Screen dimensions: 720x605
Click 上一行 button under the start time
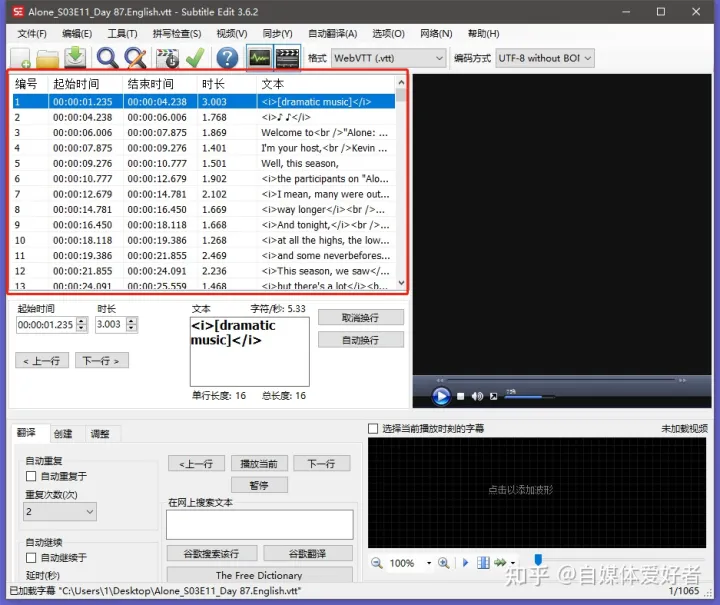point(42,361)
